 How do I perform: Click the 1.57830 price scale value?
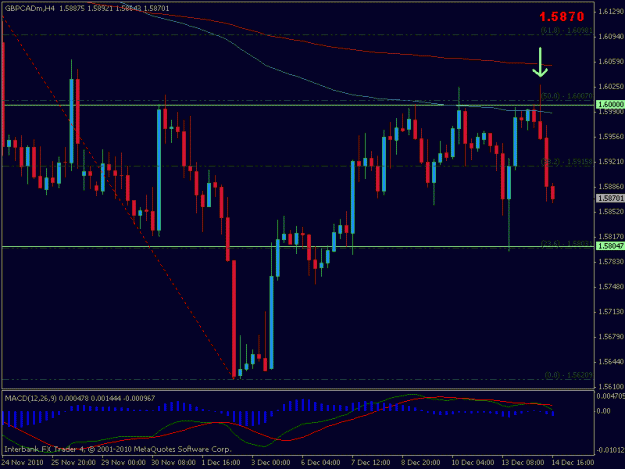click(611, 261)
